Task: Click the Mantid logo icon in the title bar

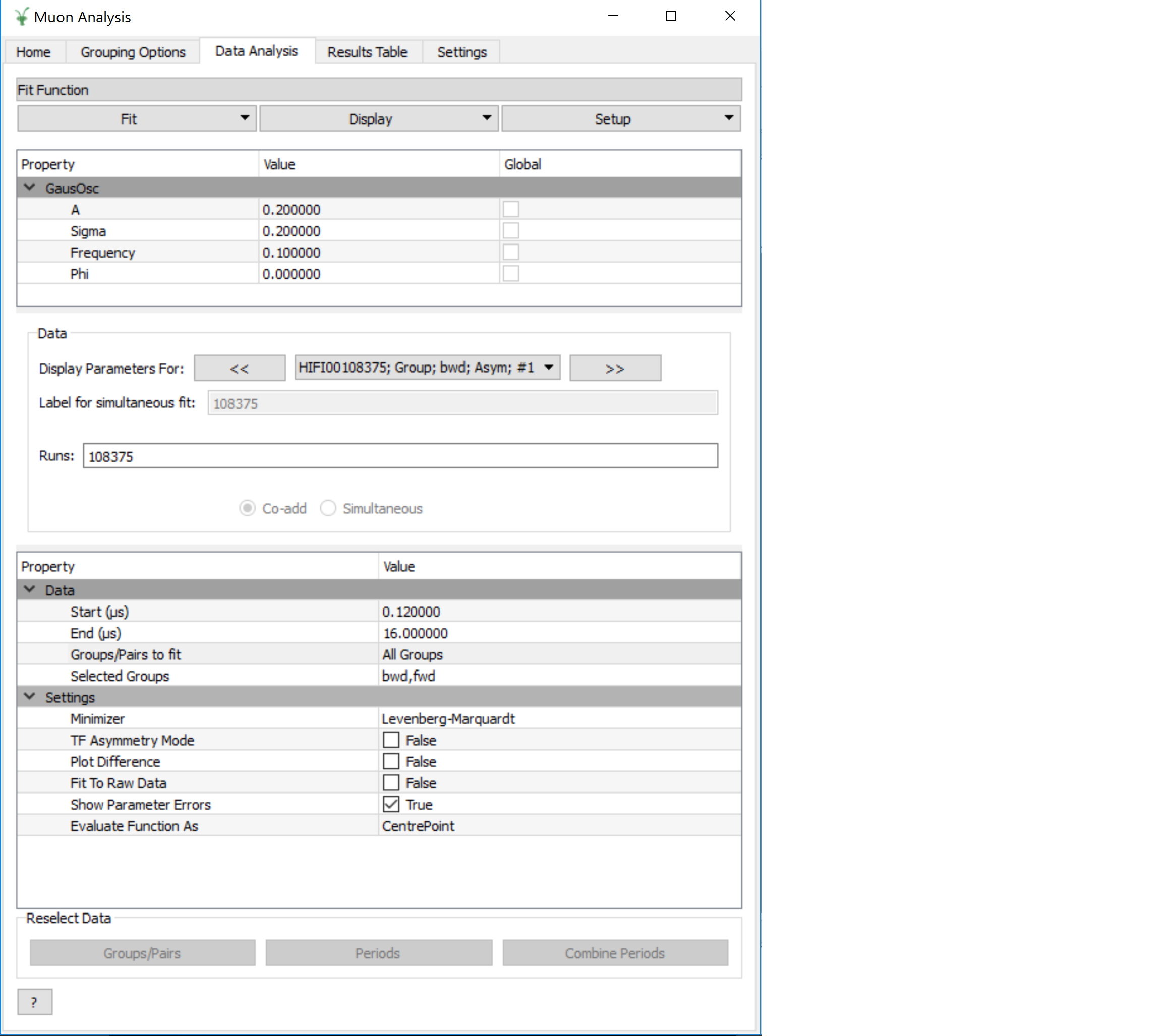Action: click(21, 16)
